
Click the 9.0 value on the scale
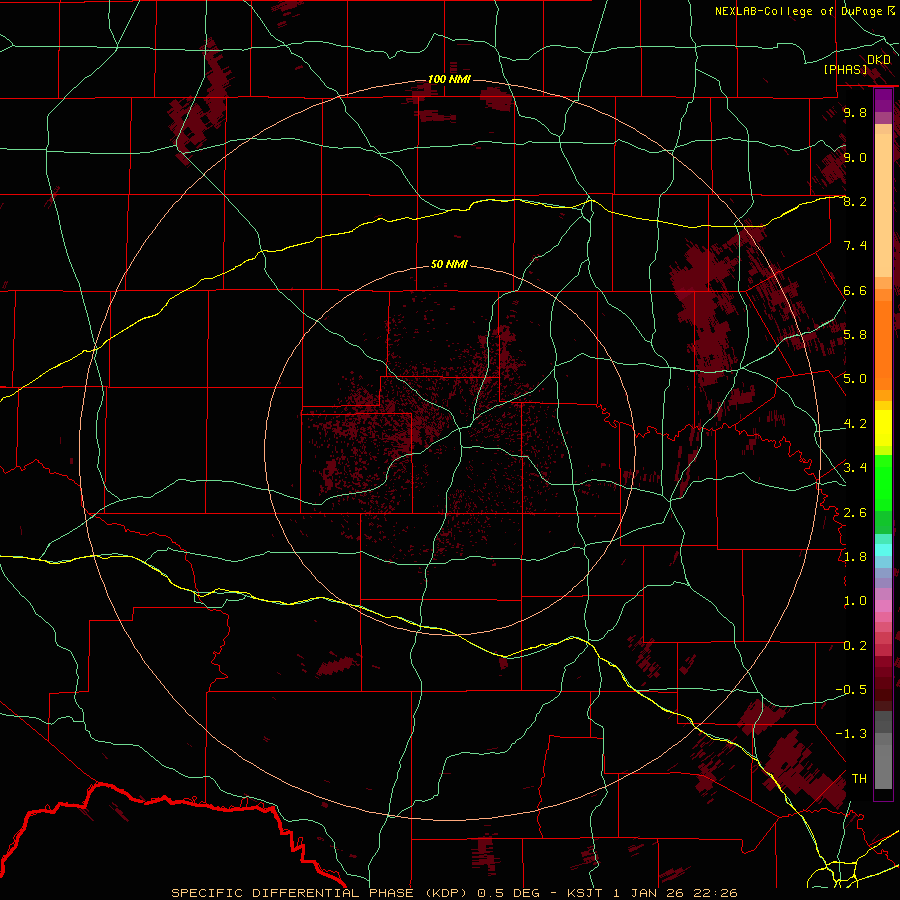coord(855,157)
